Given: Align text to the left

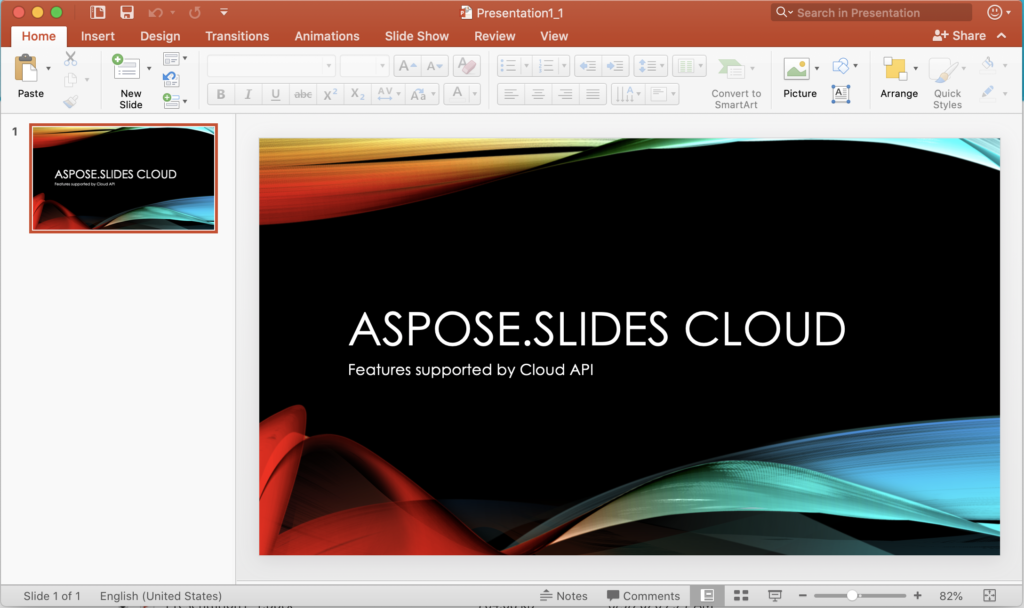Looking at the screenshot, I should tap(511, 95).
